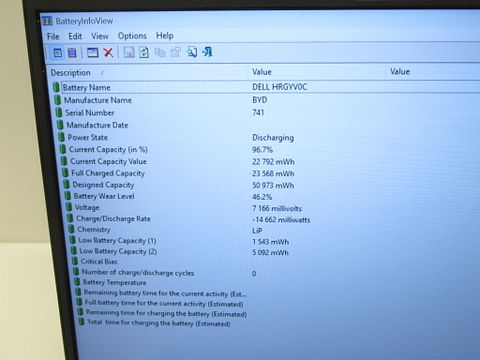
Task: Open the File menu
Action: tap(53, 36)
